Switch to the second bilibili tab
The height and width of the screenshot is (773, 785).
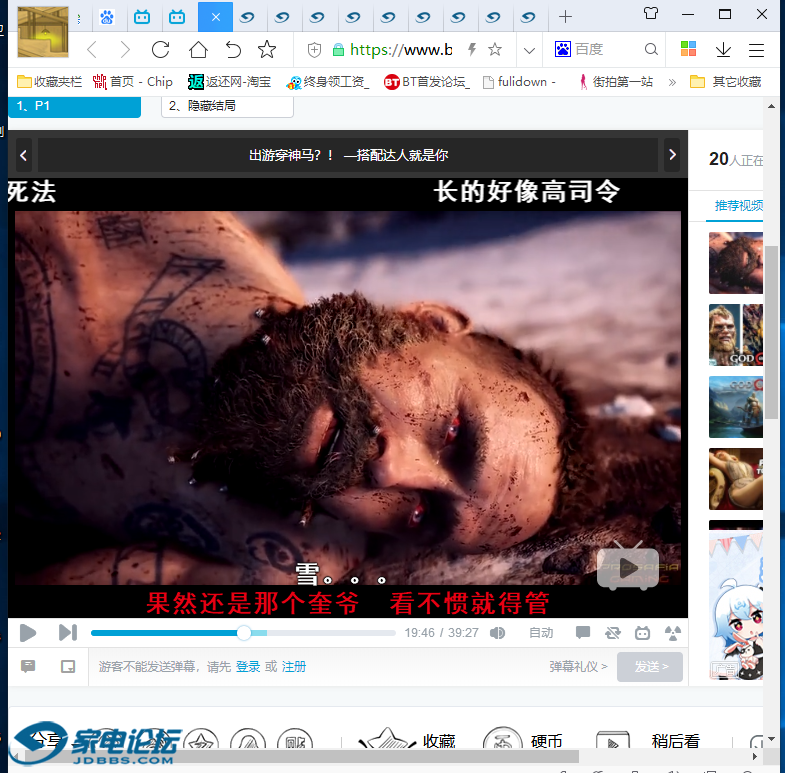coord(177,17)
